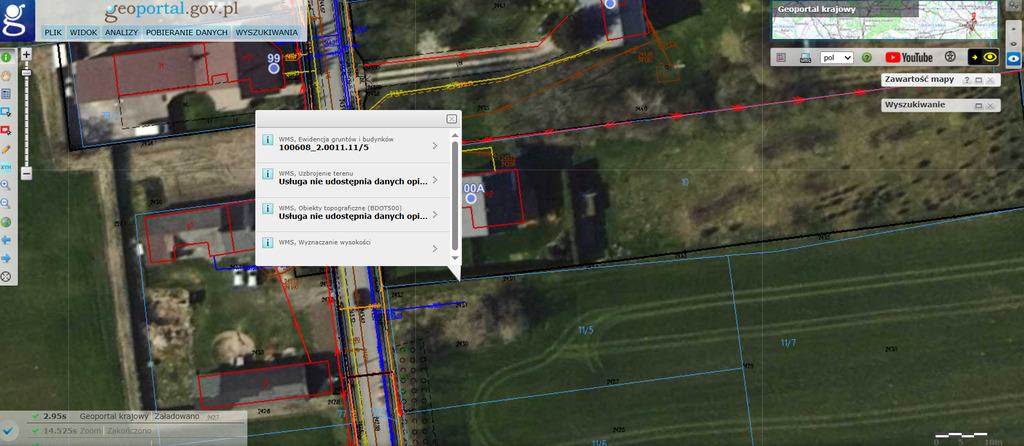Click the WYSZUKIWANIA menu button
Viewport: 1024px width, 446px height.
pyautogui.click(x=267, y=33)
